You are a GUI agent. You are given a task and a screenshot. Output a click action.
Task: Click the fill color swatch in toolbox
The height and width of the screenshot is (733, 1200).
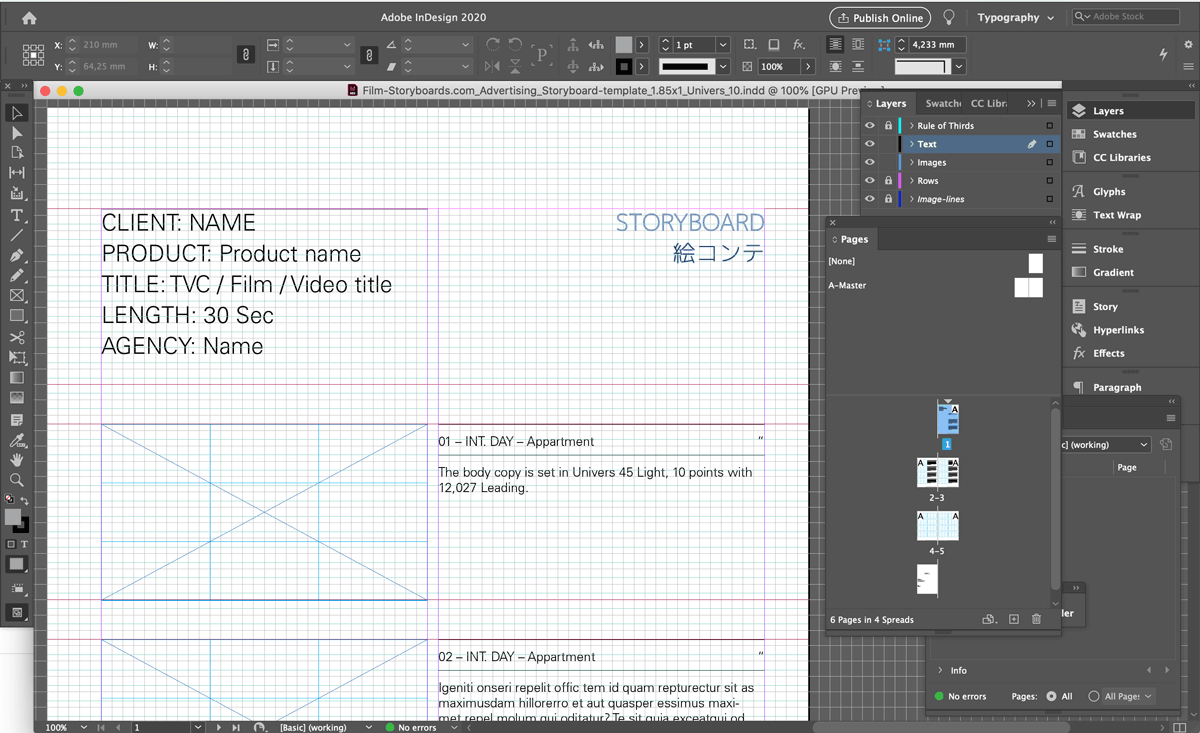pyautogui.click(x=12, y=517)
